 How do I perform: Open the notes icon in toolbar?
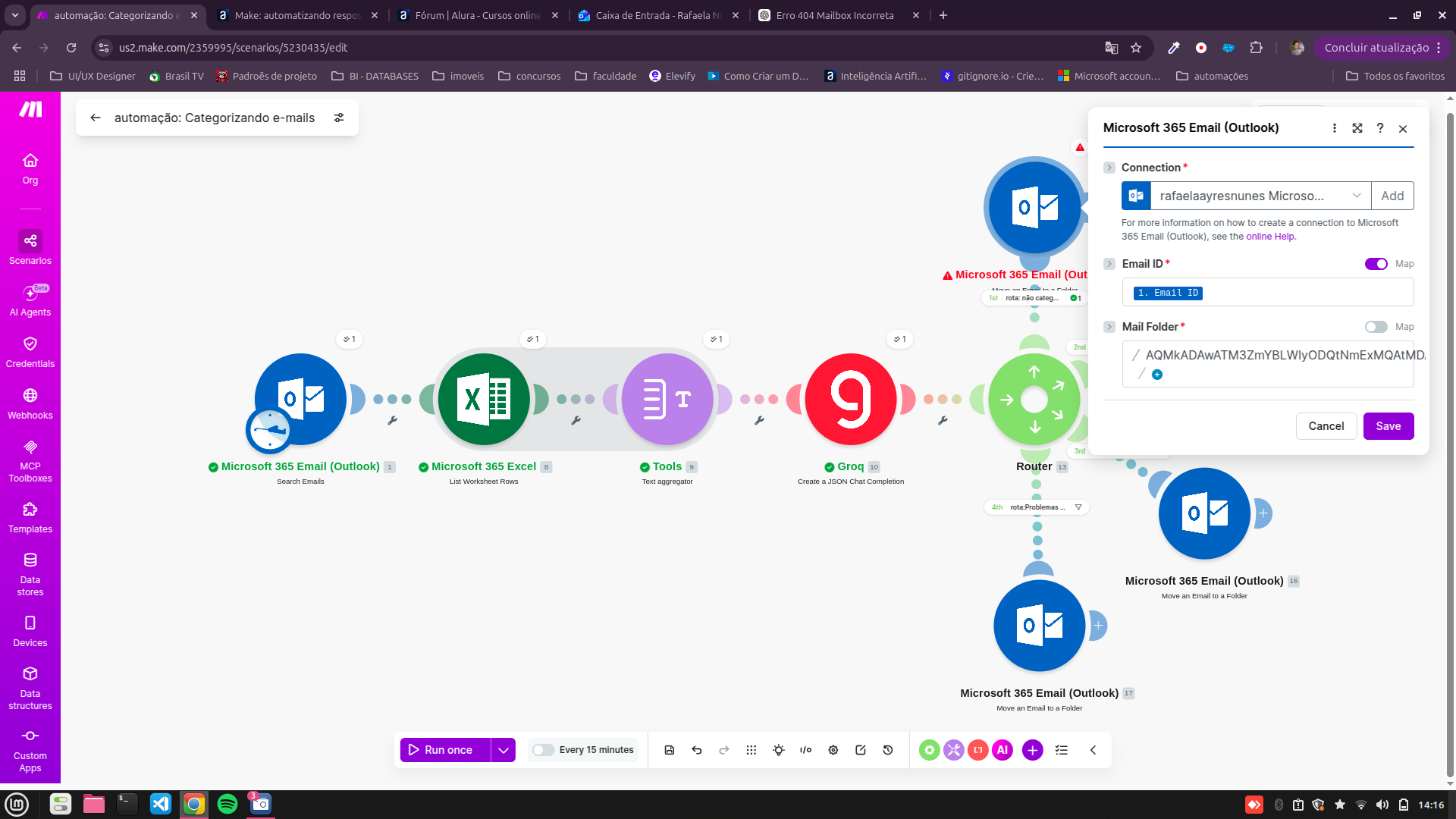click(861, 750)
